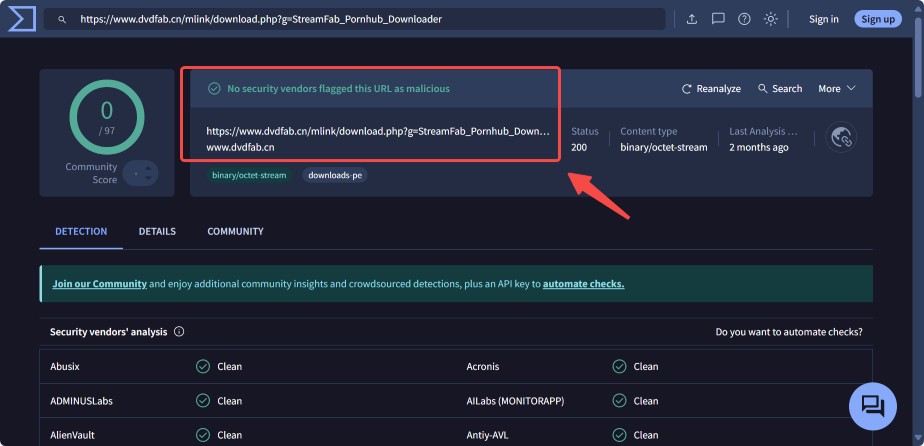
Task: Click the community score vote control
Action: pyautogui.click(x=140, y=173)
